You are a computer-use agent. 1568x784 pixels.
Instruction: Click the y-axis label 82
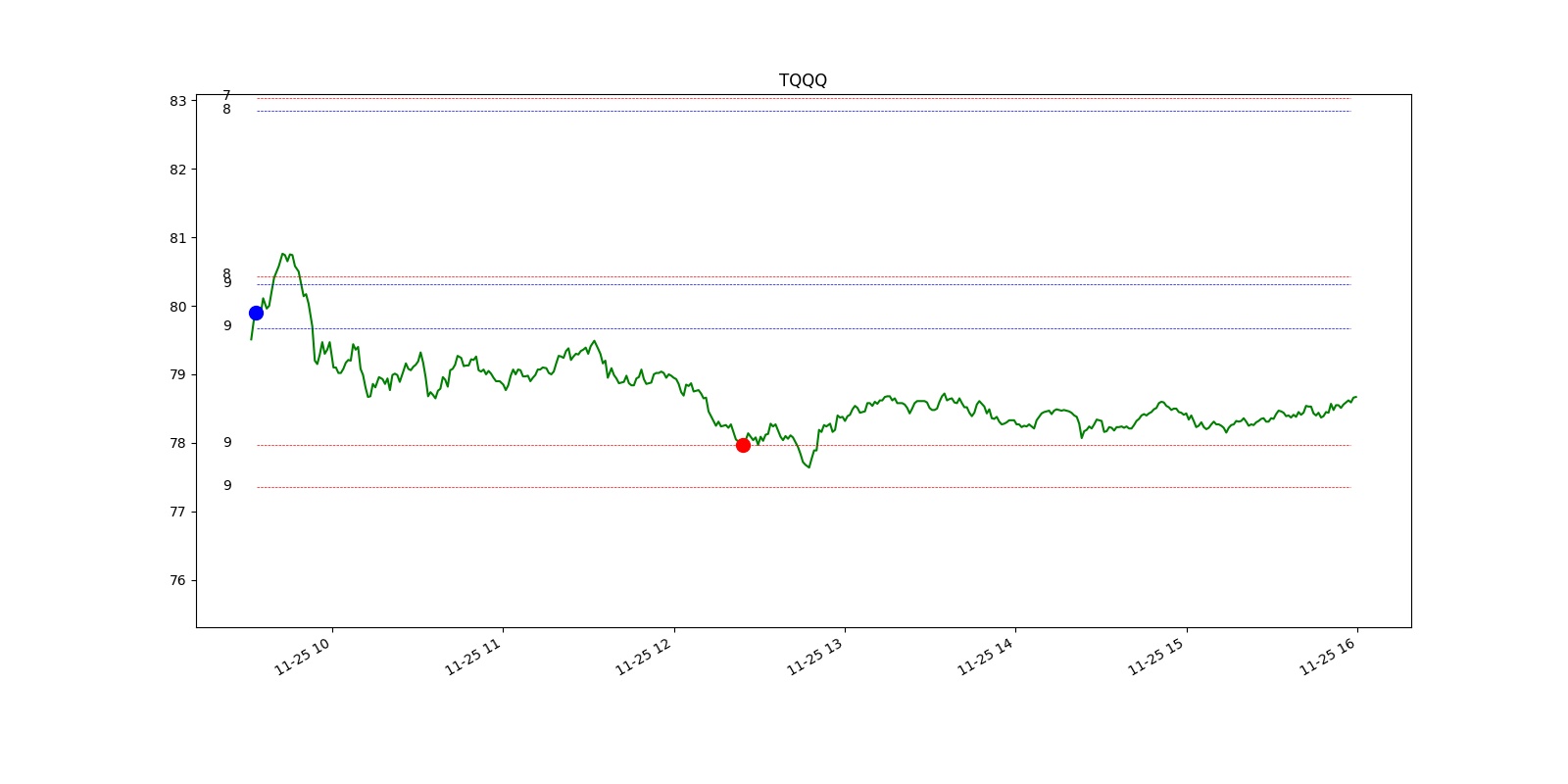pyautogui.click(x=177, y=170)
